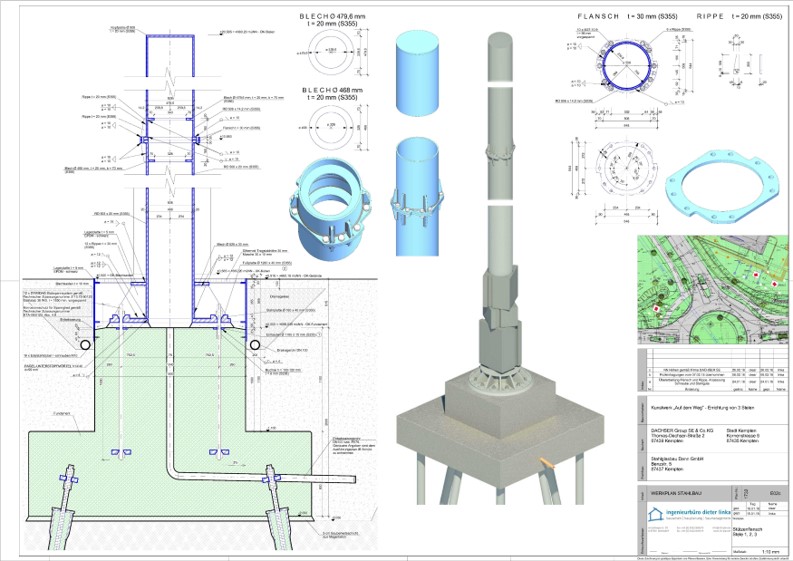Select the RIPPE t = 20 mm heading
The image size is (793, 561).
coord(739,18)
